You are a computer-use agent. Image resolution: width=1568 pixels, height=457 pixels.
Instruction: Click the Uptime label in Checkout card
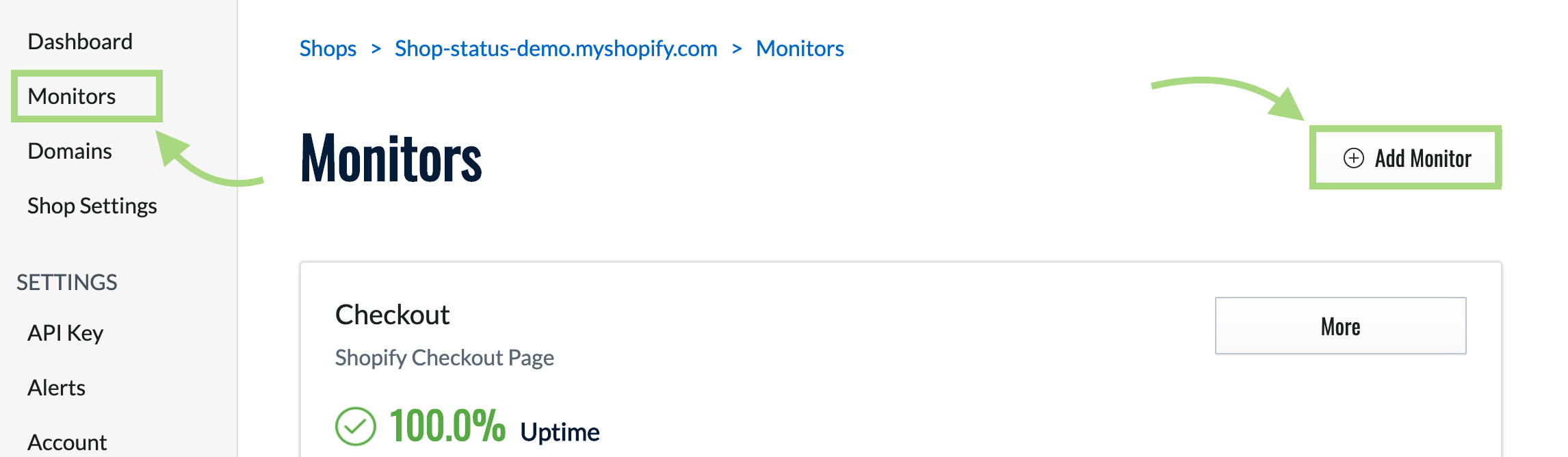(560, 432)
